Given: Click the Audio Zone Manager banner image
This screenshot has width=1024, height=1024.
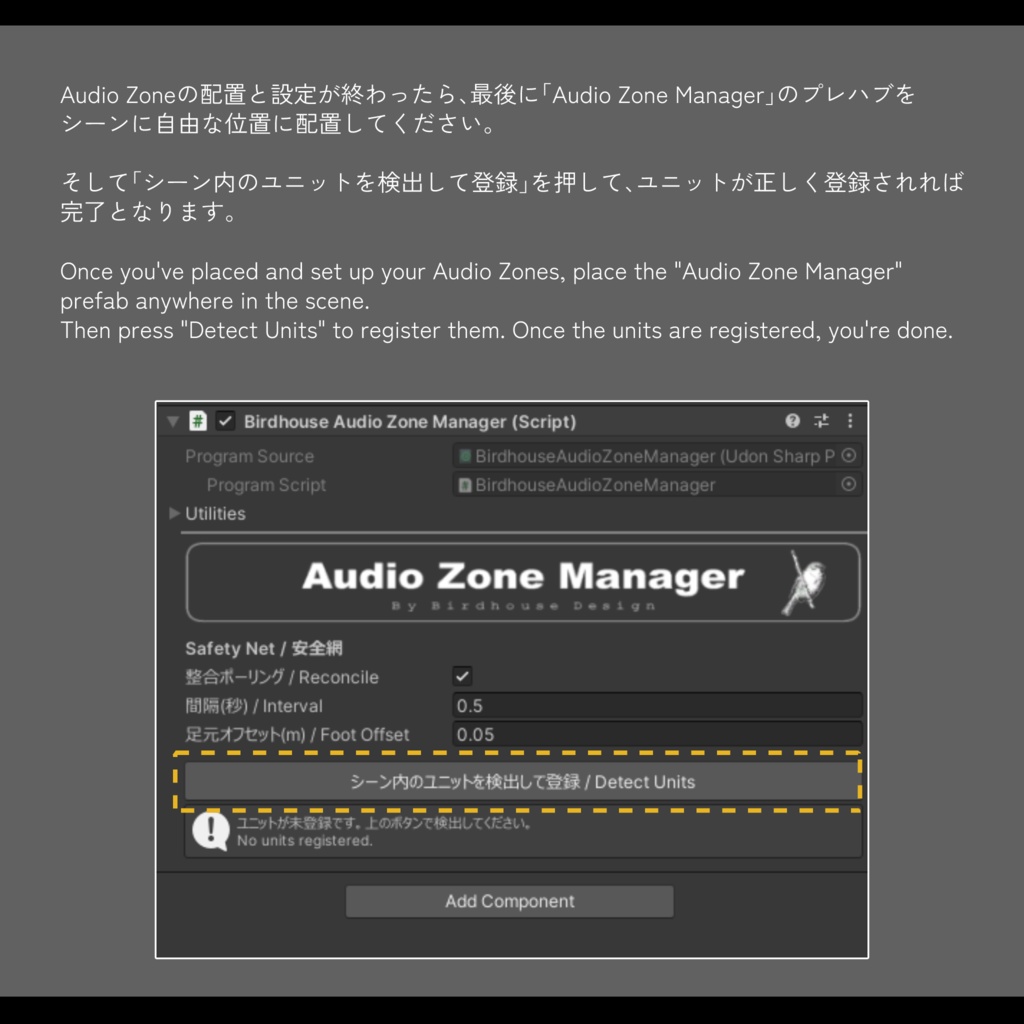Looking at the screenshot, I should pyautogui.click(x=522, y=582).
